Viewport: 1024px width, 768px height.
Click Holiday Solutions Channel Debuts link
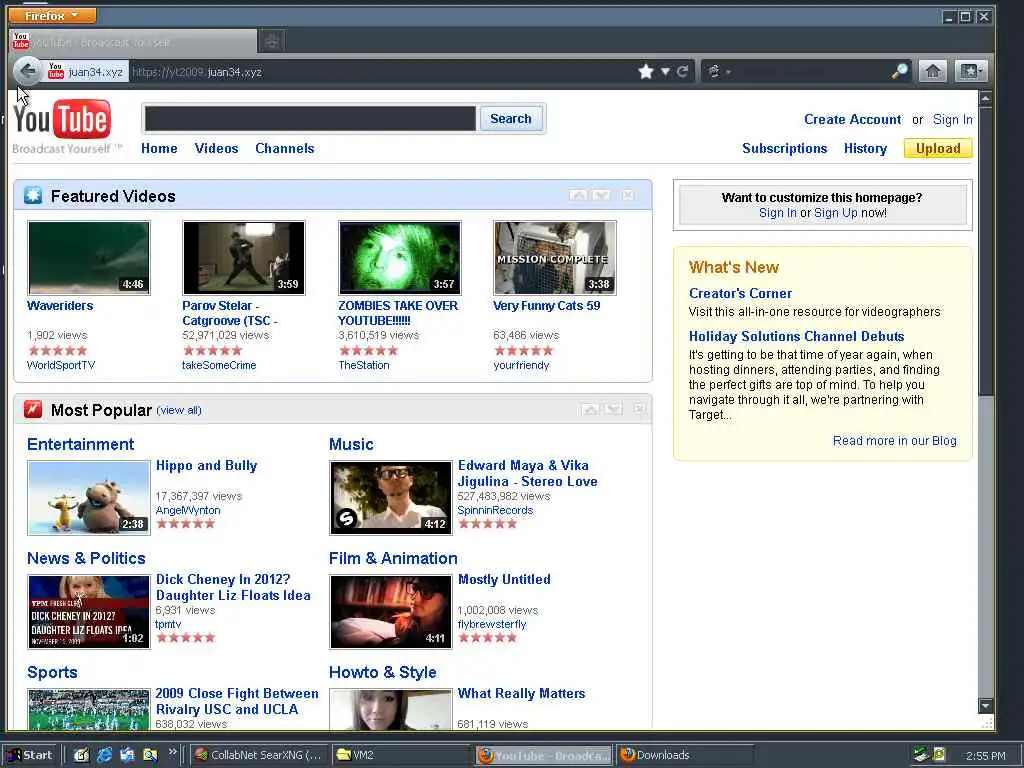tap(796, 336)
